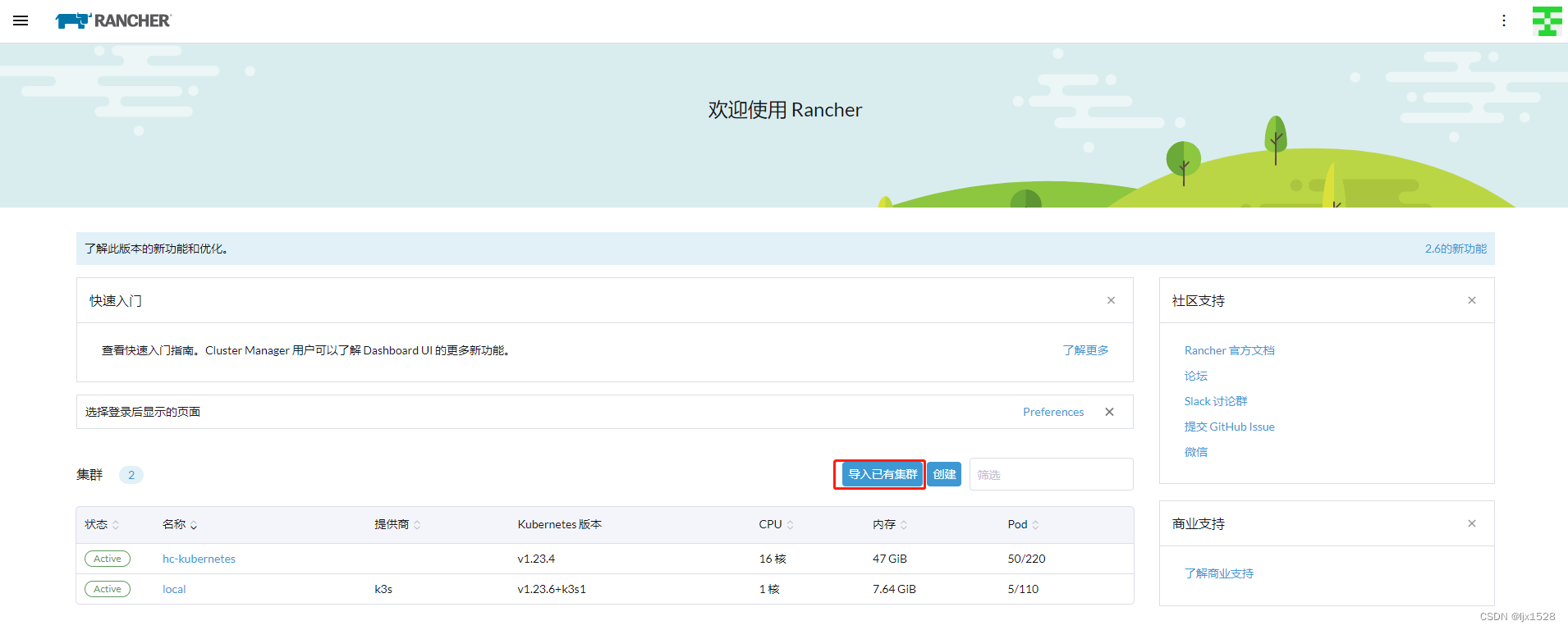The image size is (1568, 630).
Task: Click the 创建 cluster button
Action: coord(944,474)
